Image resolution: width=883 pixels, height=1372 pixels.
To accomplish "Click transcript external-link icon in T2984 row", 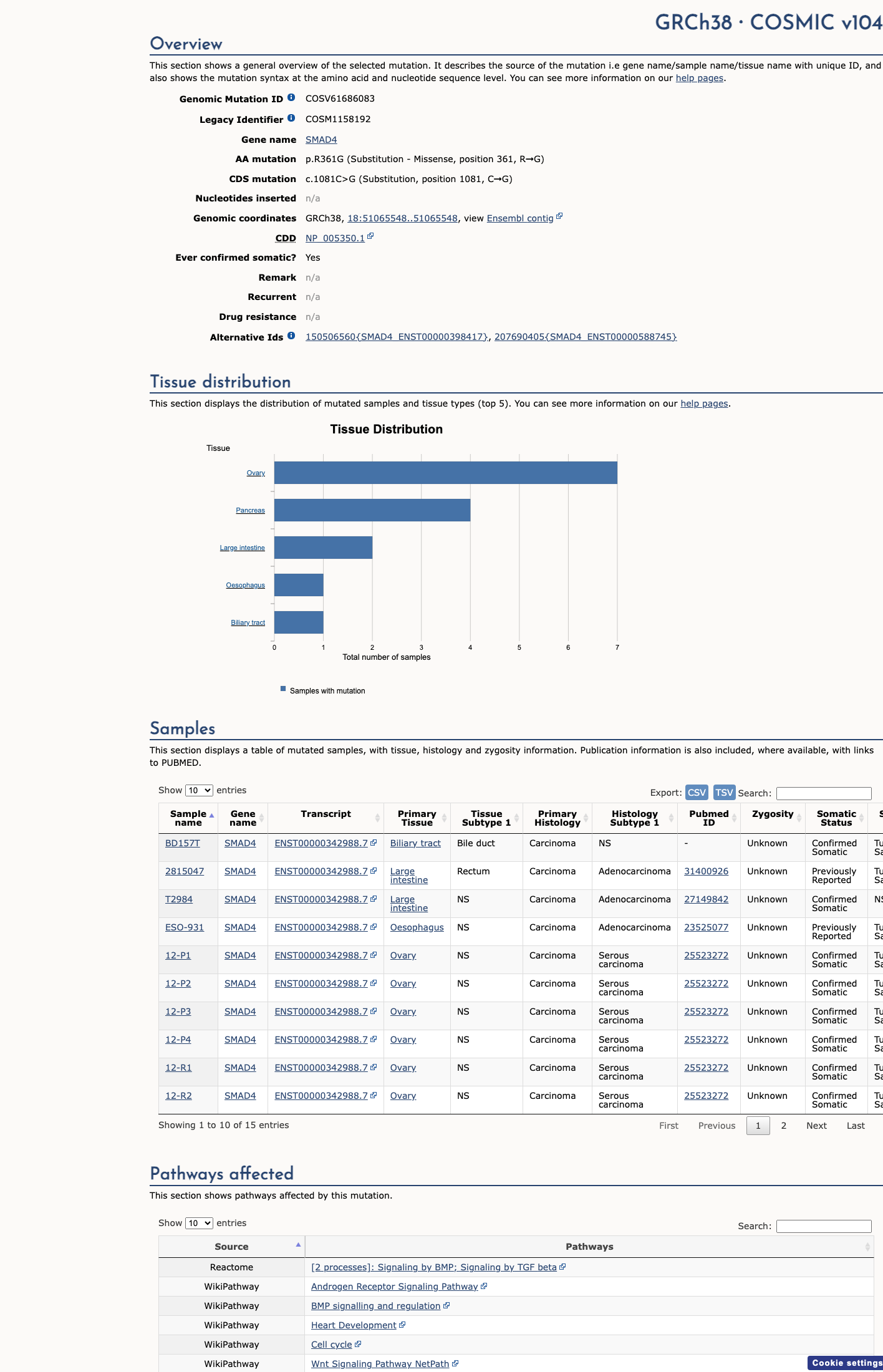I will pyautogui.click(x=374, y=899).
